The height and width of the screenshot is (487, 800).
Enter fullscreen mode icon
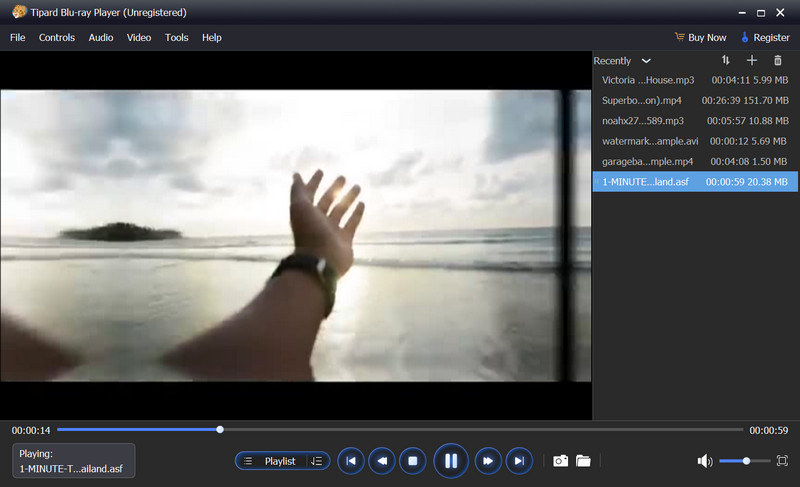[782, 461]
